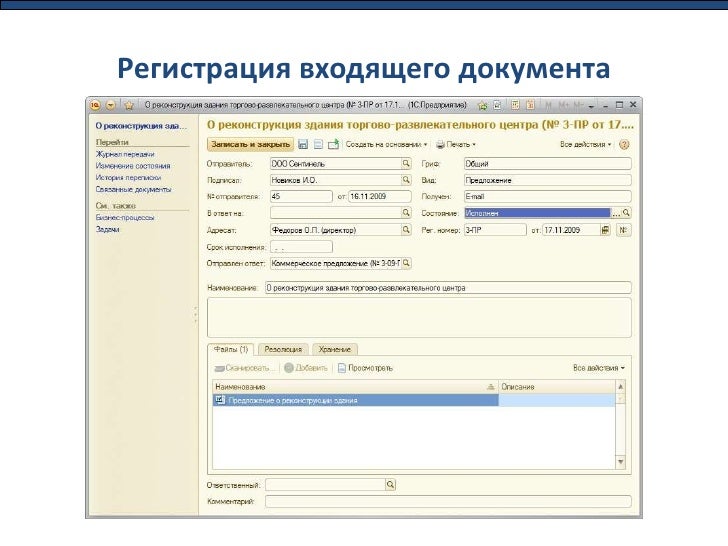
Task: Click Добавить file icon
Action: 289,368
